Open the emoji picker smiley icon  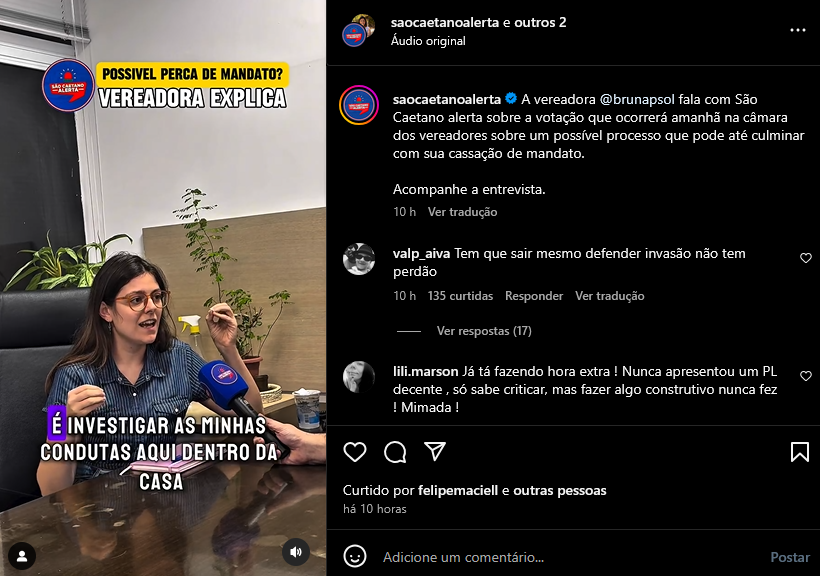(x=355, y=557)
